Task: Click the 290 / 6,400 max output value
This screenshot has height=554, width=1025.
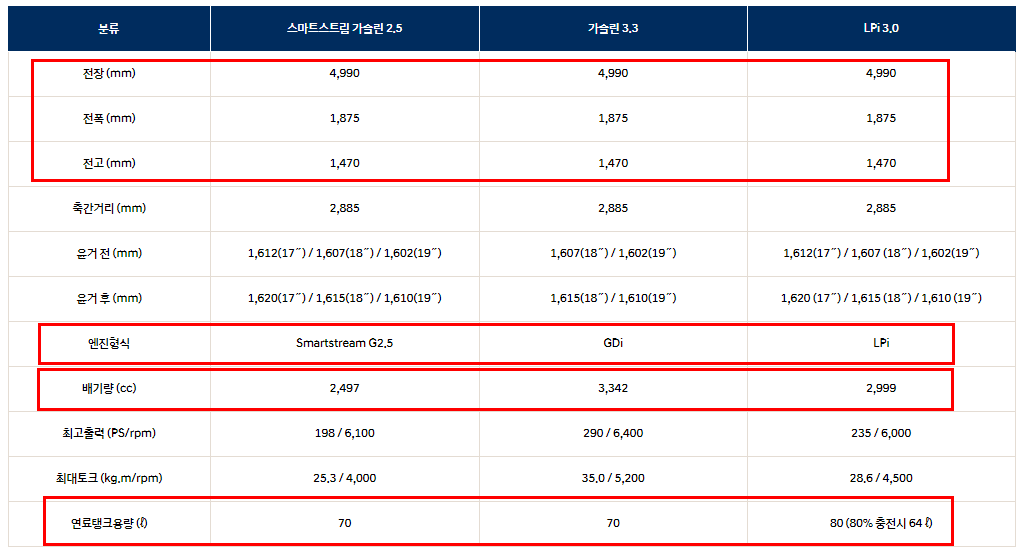Action: 613,433
